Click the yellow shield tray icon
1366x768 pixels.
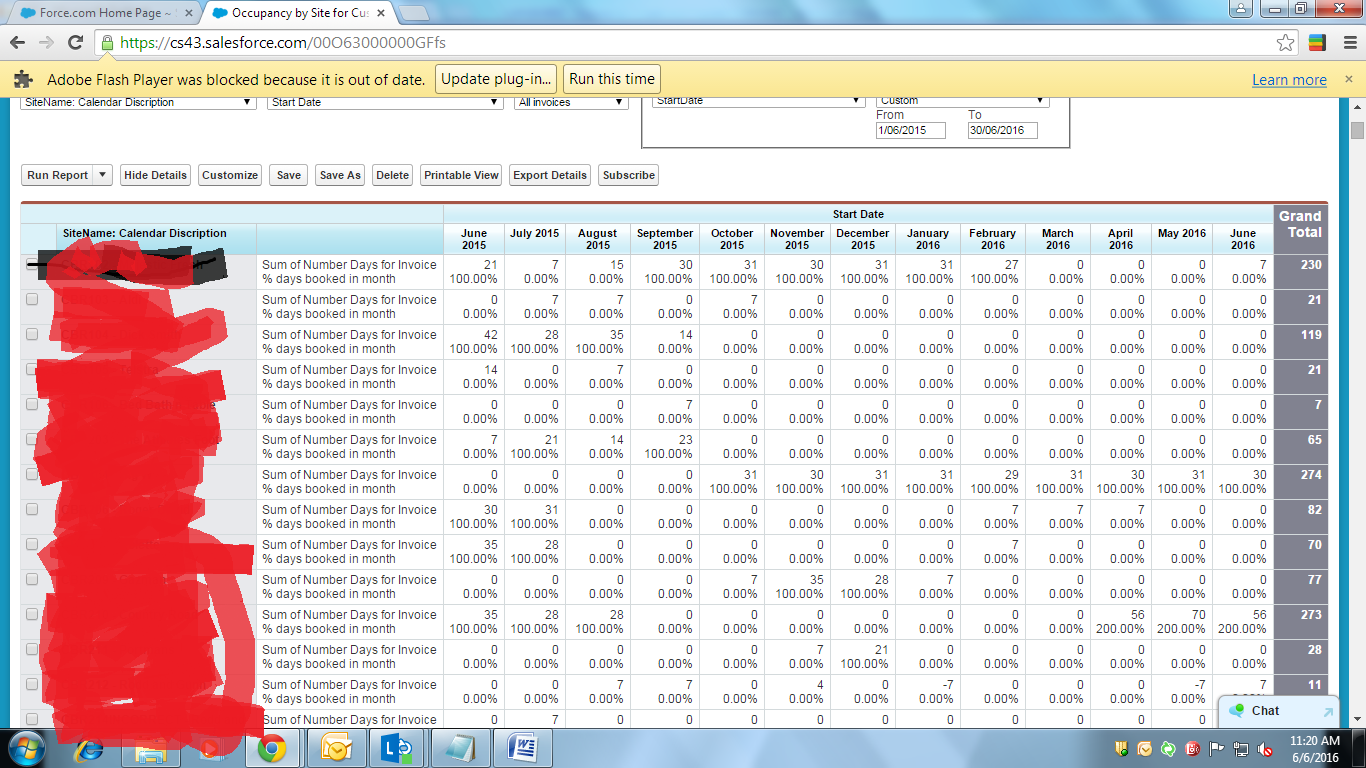point(1121,749)
